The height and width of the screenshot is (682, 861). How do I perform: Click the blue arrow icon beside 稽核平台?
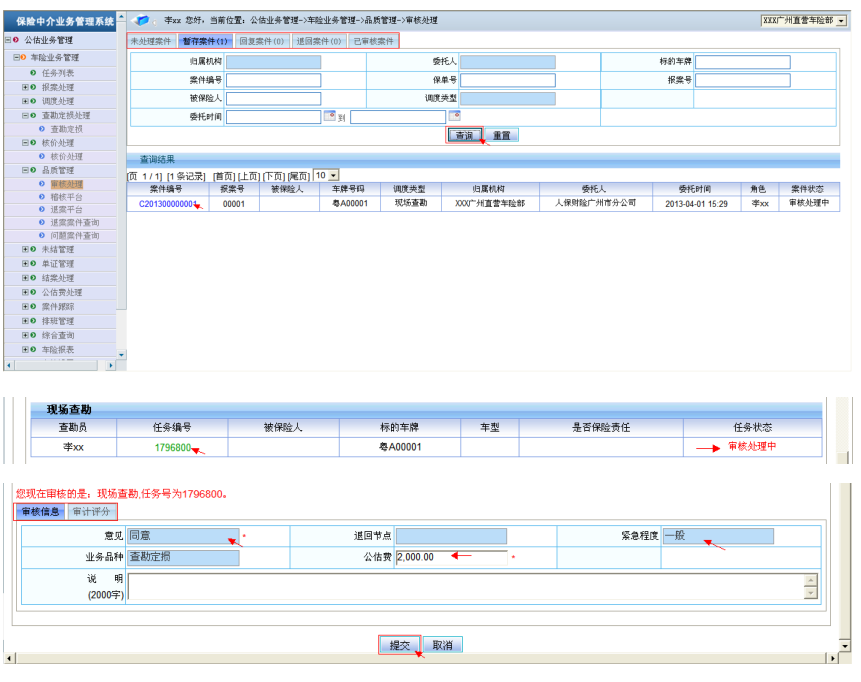[x=42, y=197]
